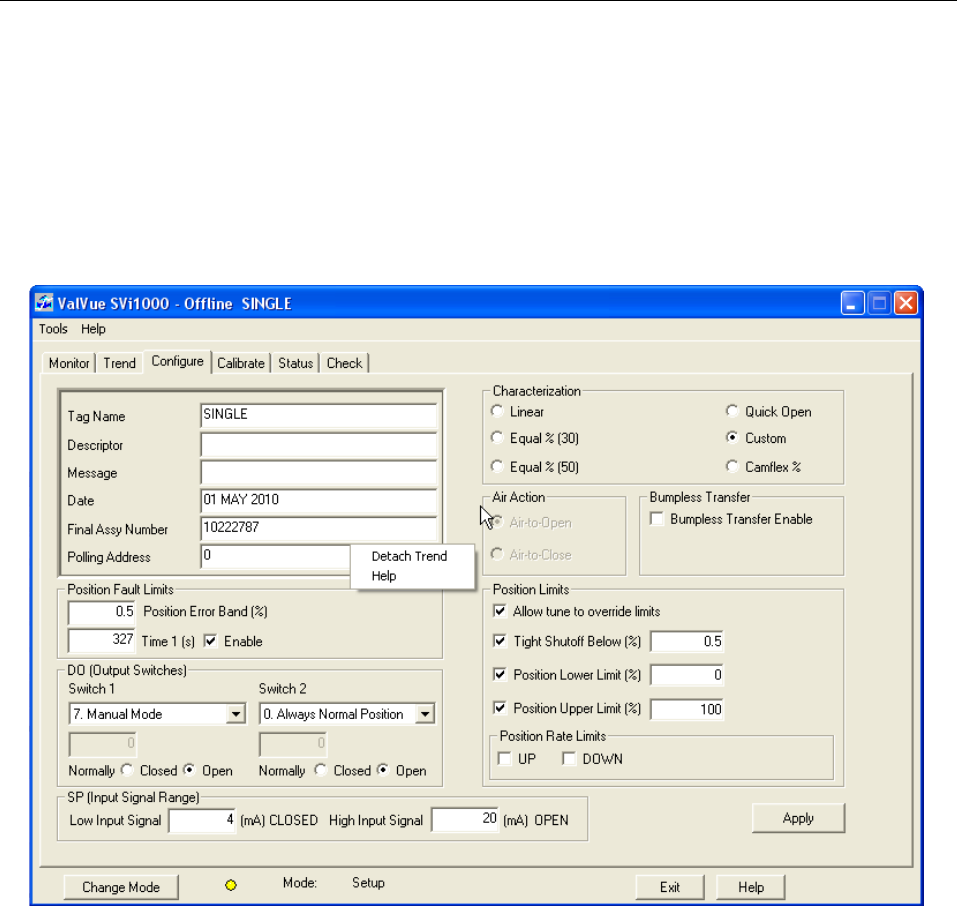
Task: Switch to the Monitor tab
Action: [69, 363]
